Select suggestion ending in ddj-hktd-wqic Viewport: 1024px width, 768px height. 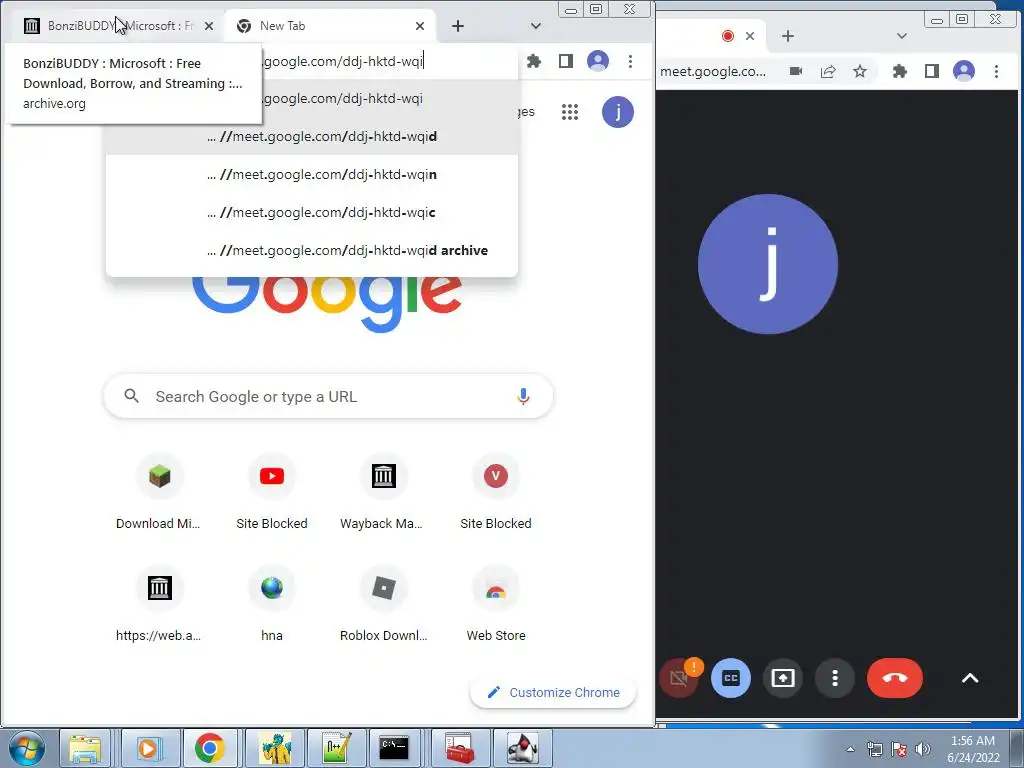tap(312, 212)
